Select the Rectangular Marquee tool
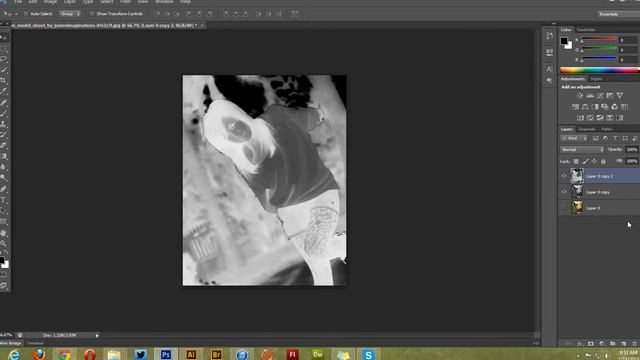This screenshot has width=640, height=360. coord(4,49)
